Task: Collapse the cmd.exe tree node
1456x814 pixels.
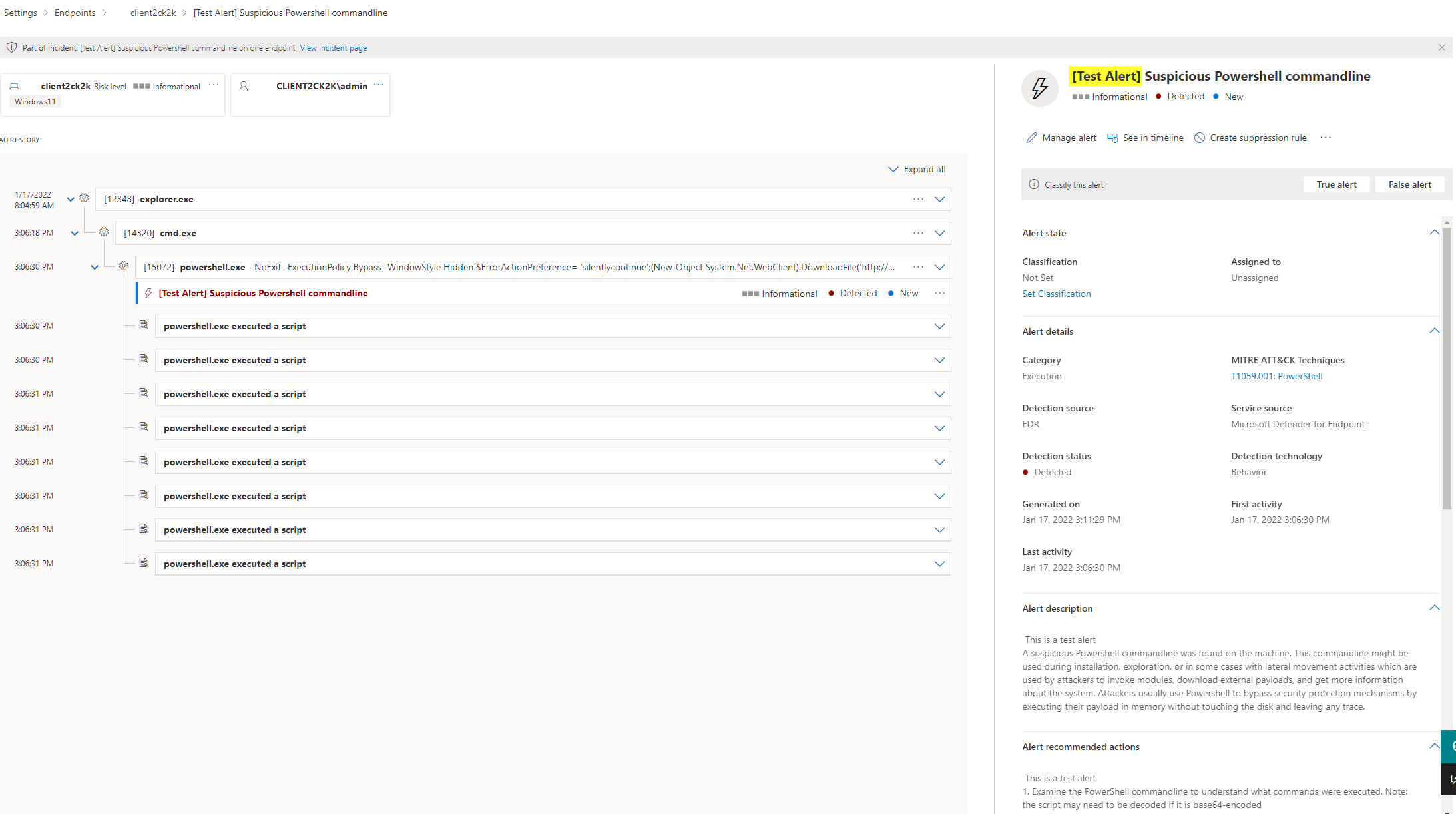Action: click(75, 233)
